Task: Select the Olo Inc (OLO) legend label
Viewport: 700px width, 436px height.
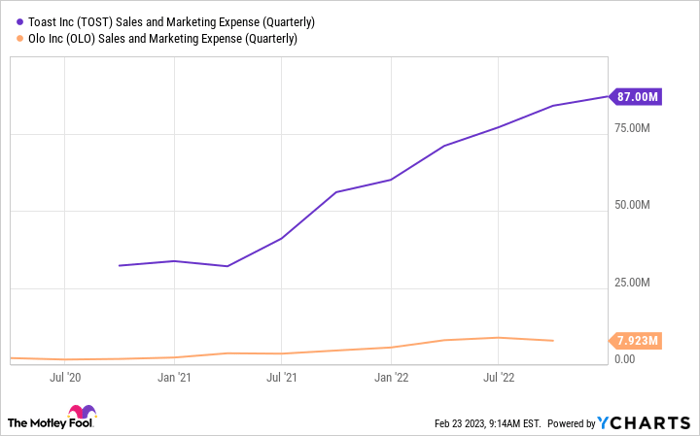Action: 162,39
